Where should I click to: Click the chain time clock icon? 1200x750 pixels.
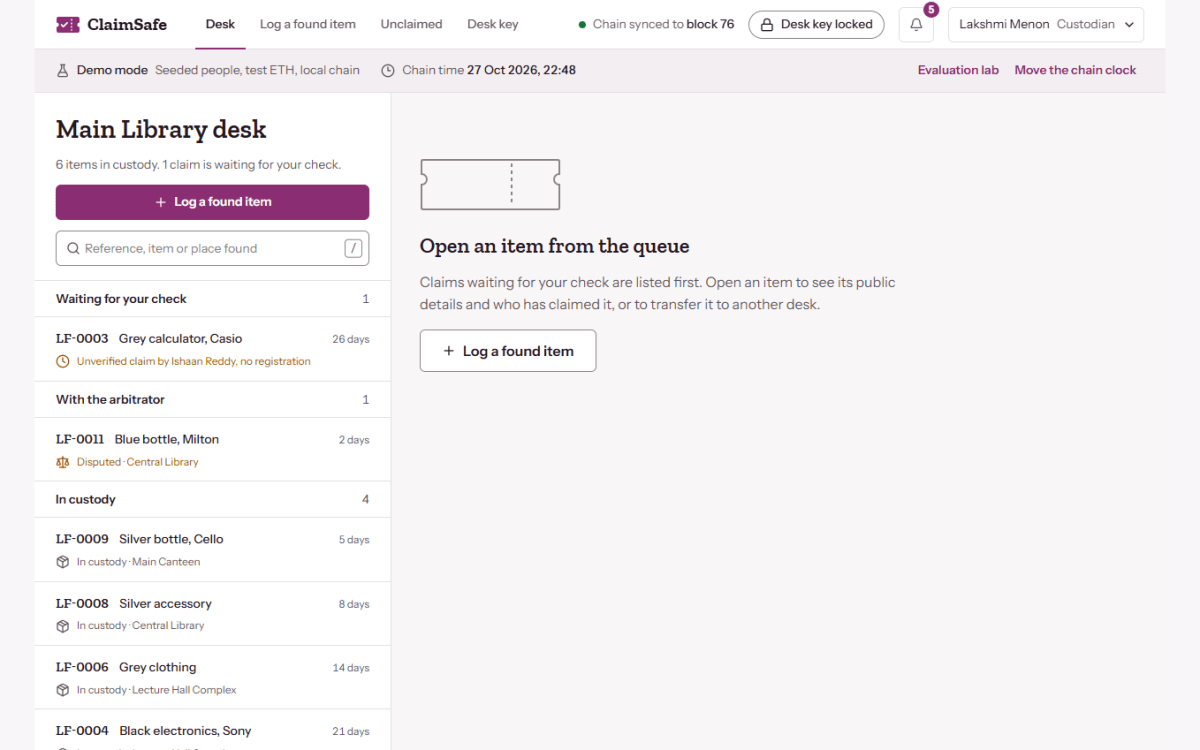[387, 70]
